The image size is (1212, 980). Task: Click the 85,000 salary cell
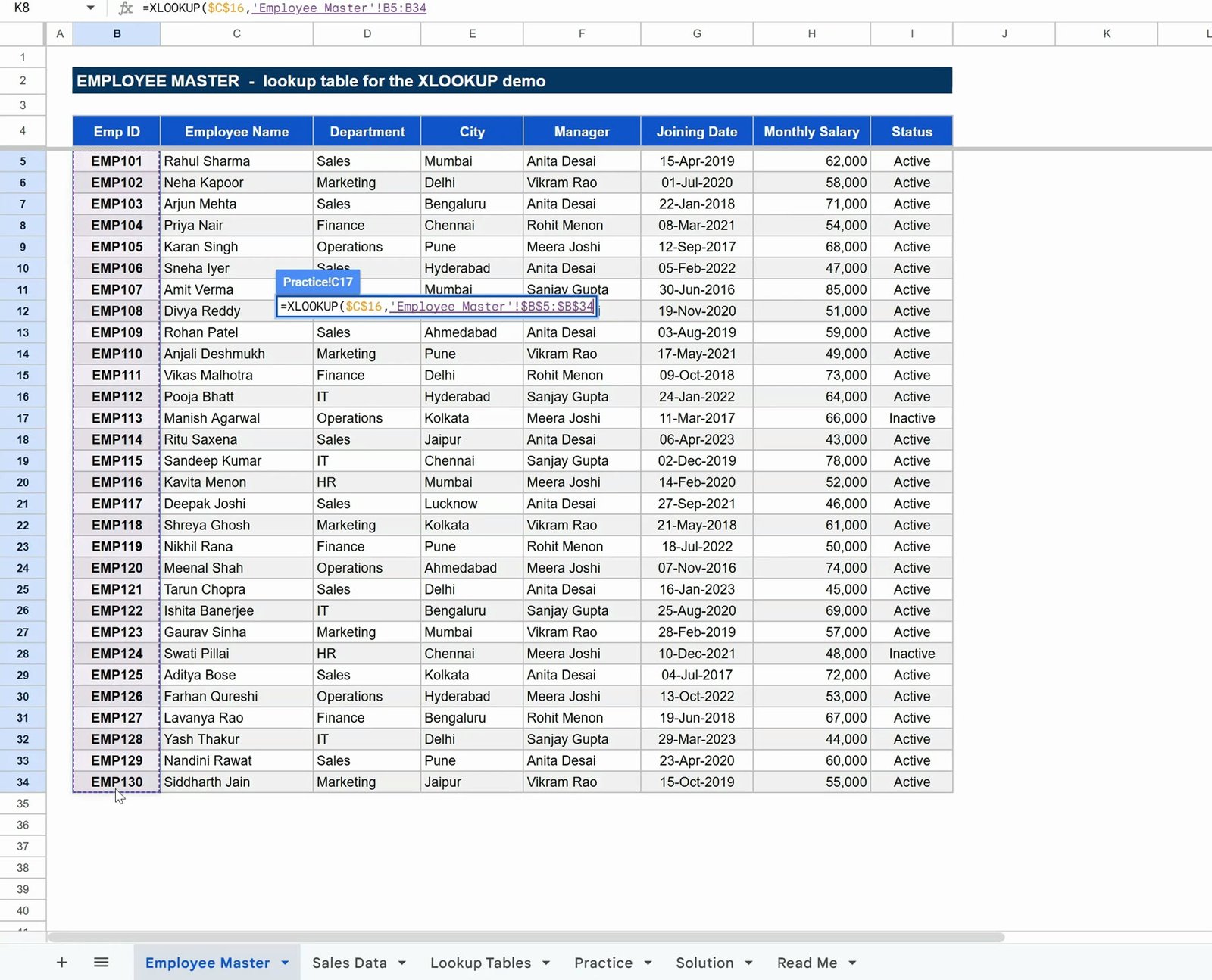[x=811, y=289]
